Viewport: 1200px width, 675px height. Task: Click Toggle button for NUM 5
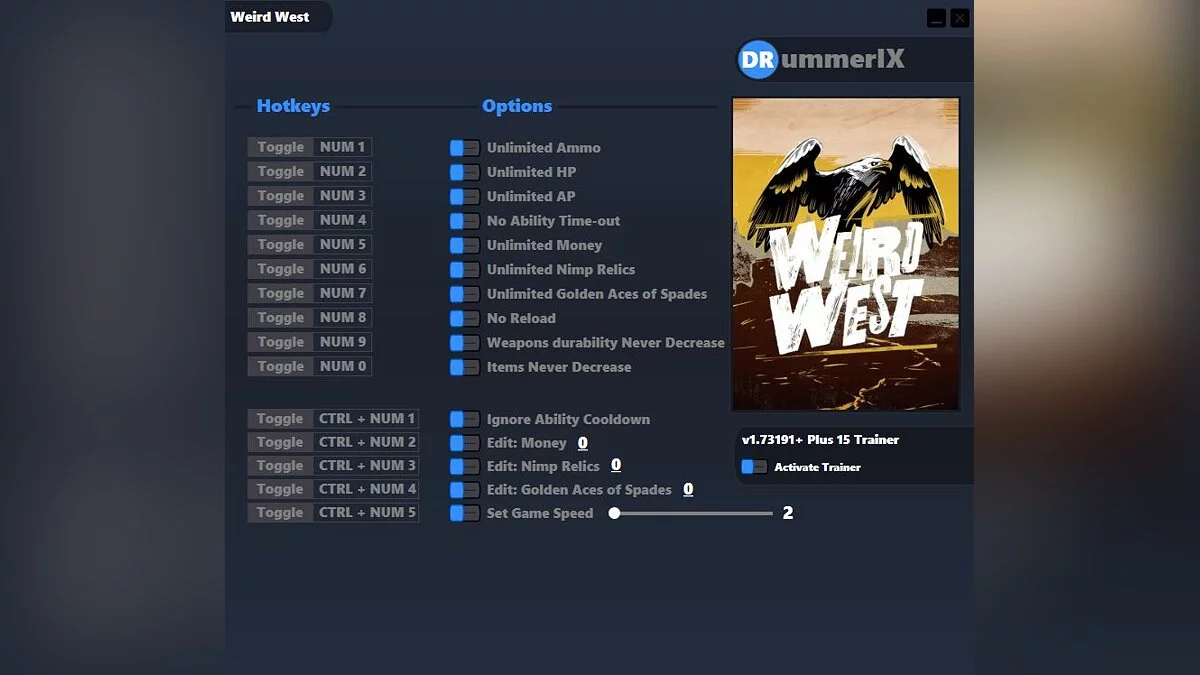coord(280,244)
